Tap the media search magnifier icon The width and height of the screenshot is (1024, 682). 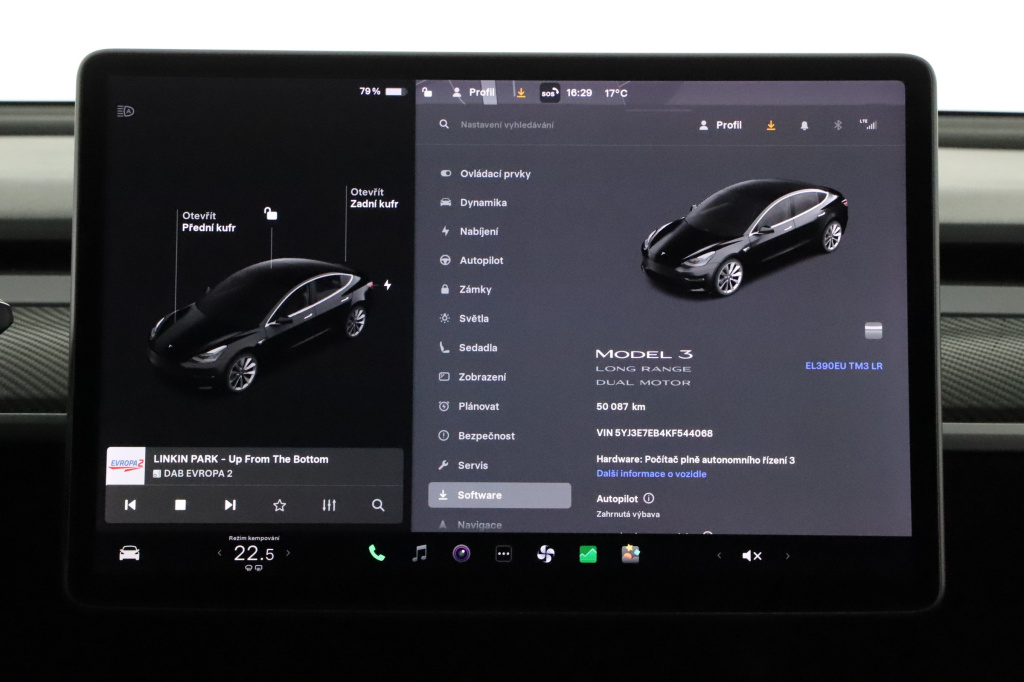pyautogui.click(x=378, y=505)
